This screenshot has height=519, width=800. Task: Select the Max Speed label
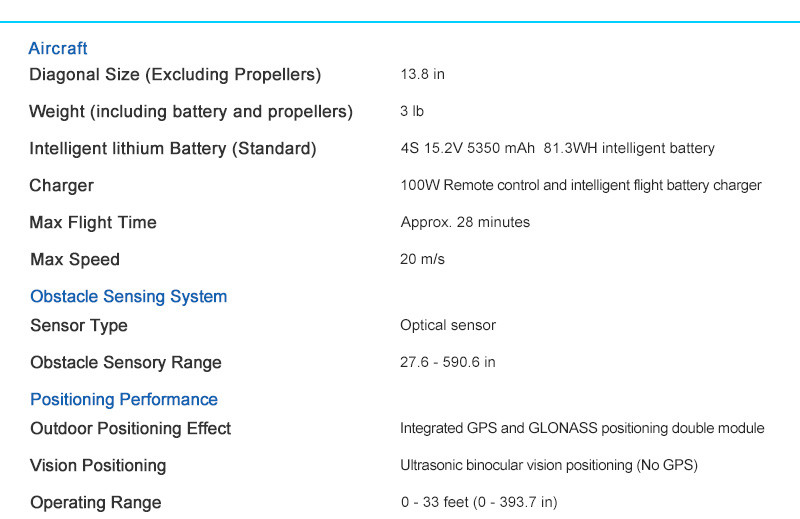(x=75, y=259)
